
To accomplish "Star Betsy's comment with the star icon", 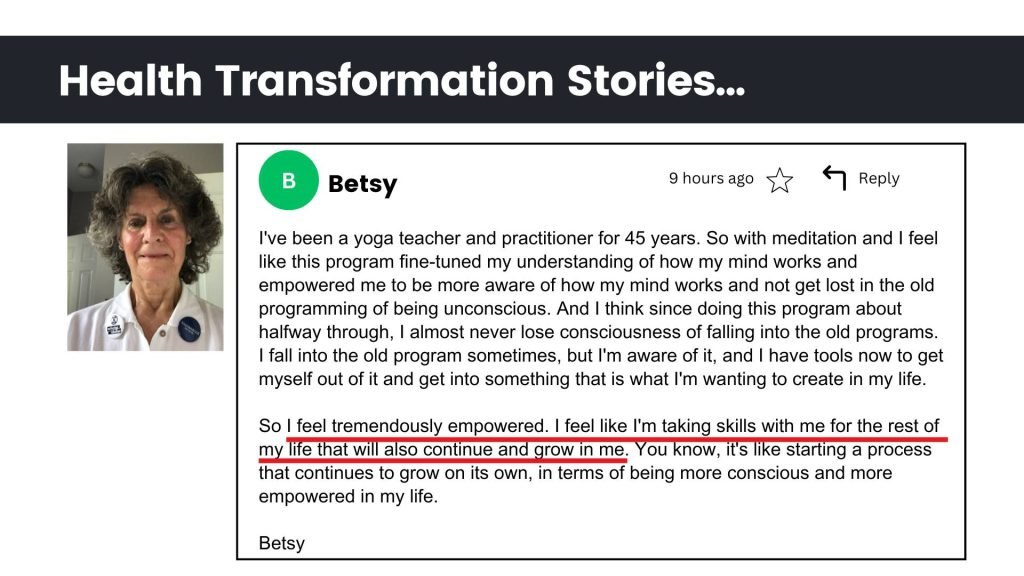I will [x=779, y=180].
